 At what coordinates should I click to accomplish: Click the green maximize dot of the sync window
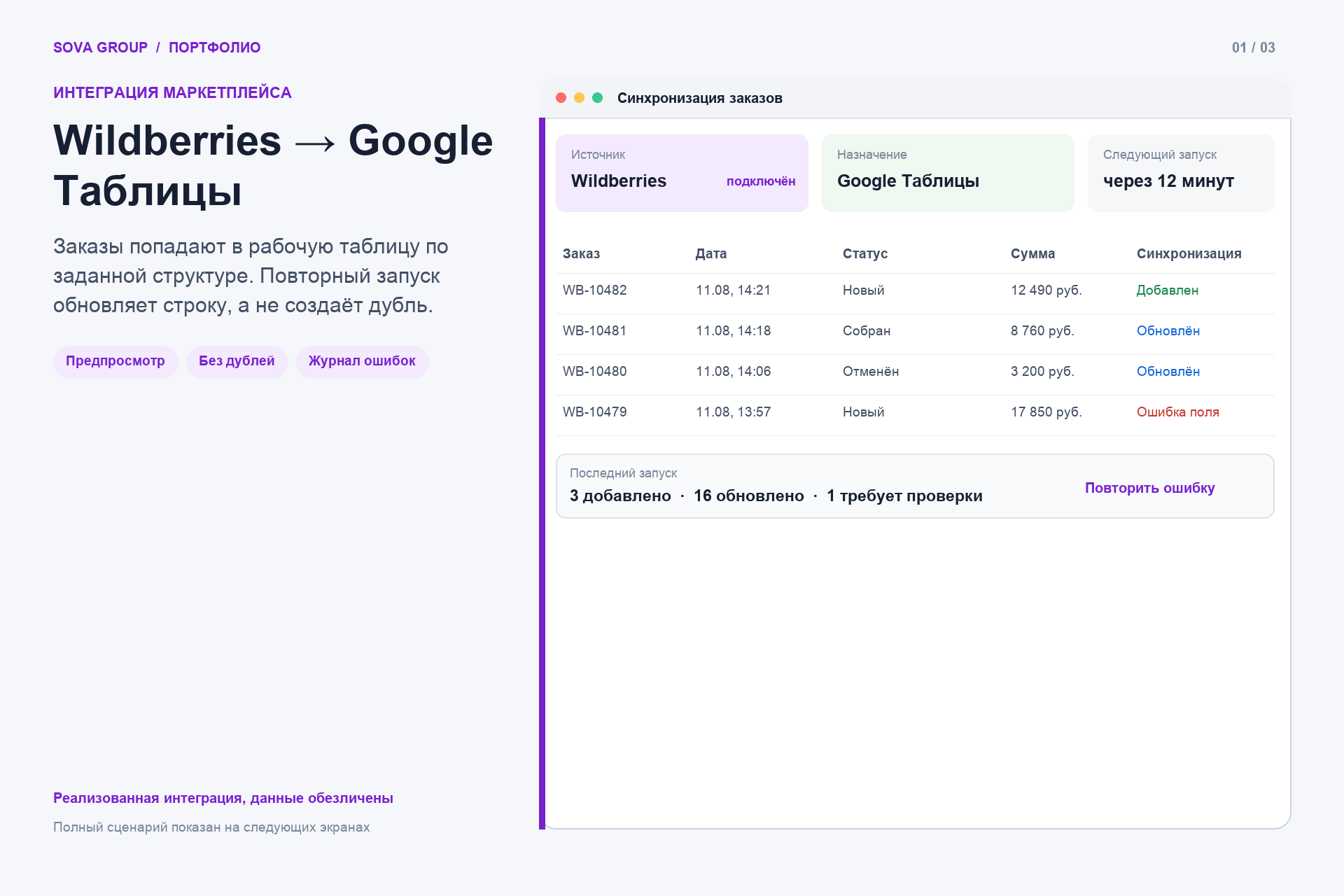[x=597, y=98]
